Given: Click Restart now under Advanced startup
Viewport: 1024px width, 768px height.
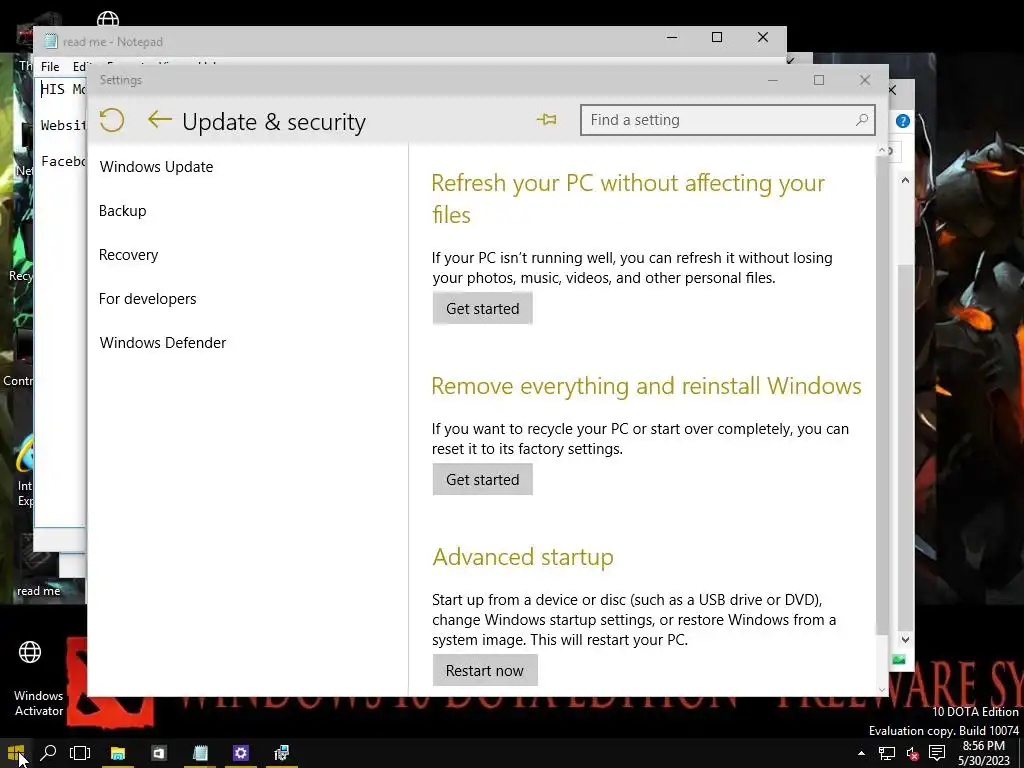Looking at the screenshot, I should click(485, 670).
